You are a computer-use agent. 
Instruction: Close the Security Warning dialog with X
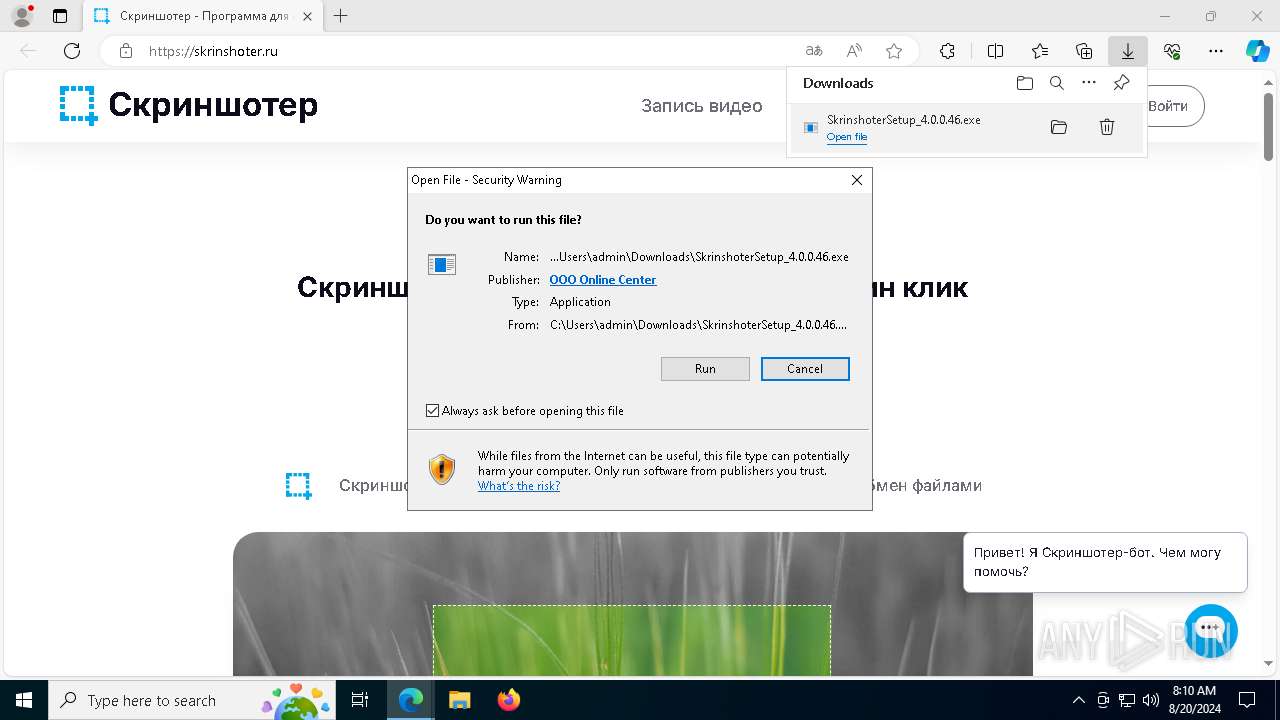[856, 180]
